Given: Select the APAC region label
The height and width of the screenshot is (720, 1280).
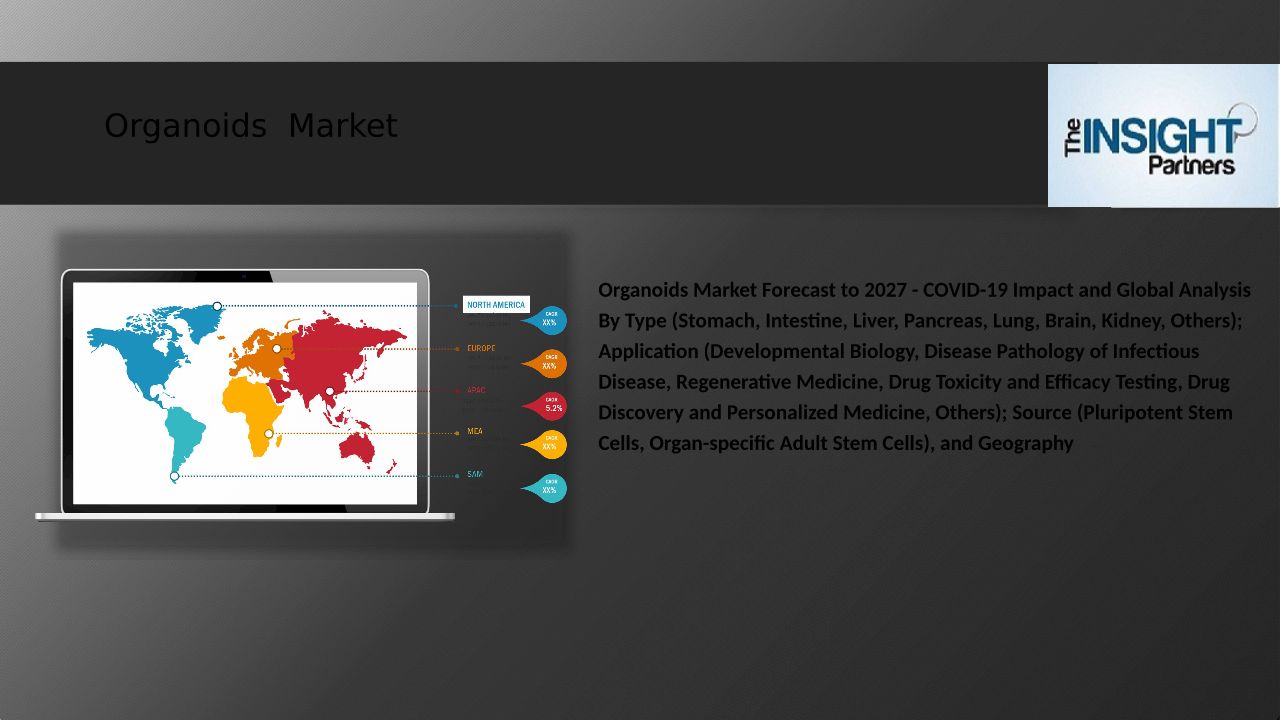Looking at the screenshot, I should click(x=476, y=391).
